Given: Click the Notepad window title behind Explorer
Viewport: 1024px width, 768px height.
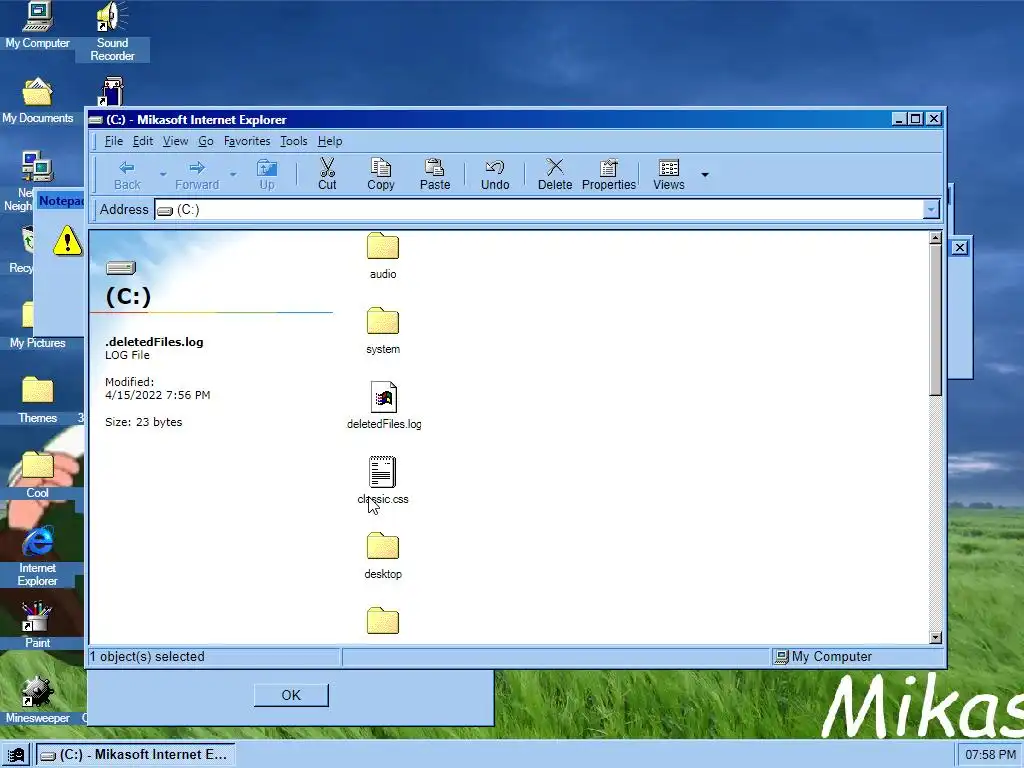Looking at the screenshot, I should coord(61,201).
